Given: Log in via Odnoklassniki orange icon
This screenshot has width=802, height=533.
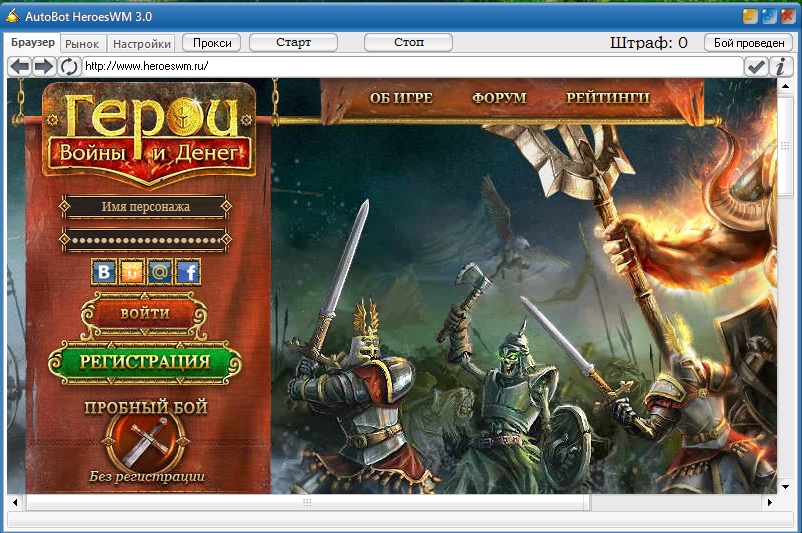Looking at the screenshot, I should click(132, 272).
